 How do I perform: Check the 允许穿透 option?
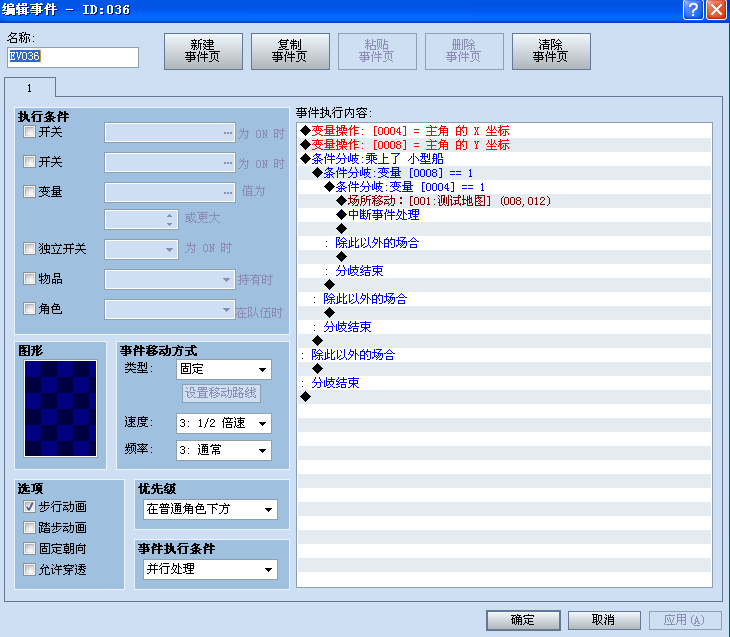click(x=29, y=569)
